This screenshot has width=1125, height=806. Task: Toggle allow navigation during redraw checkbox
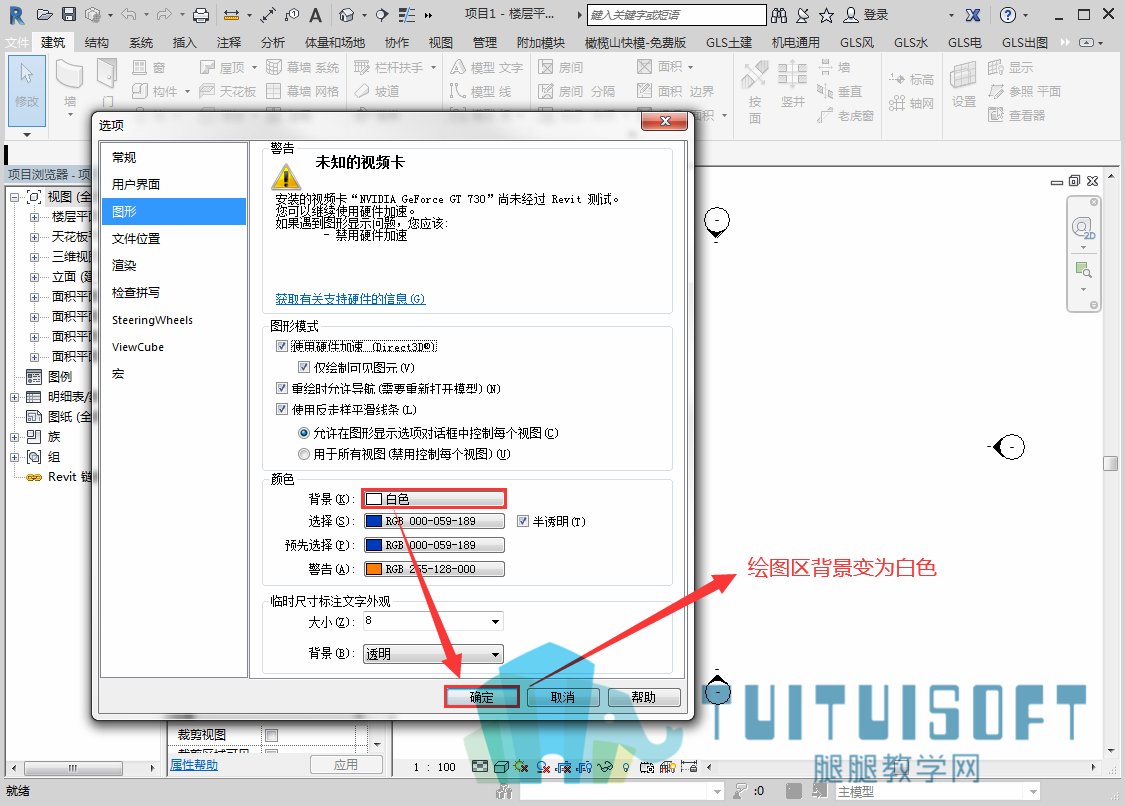click(282, 388)
